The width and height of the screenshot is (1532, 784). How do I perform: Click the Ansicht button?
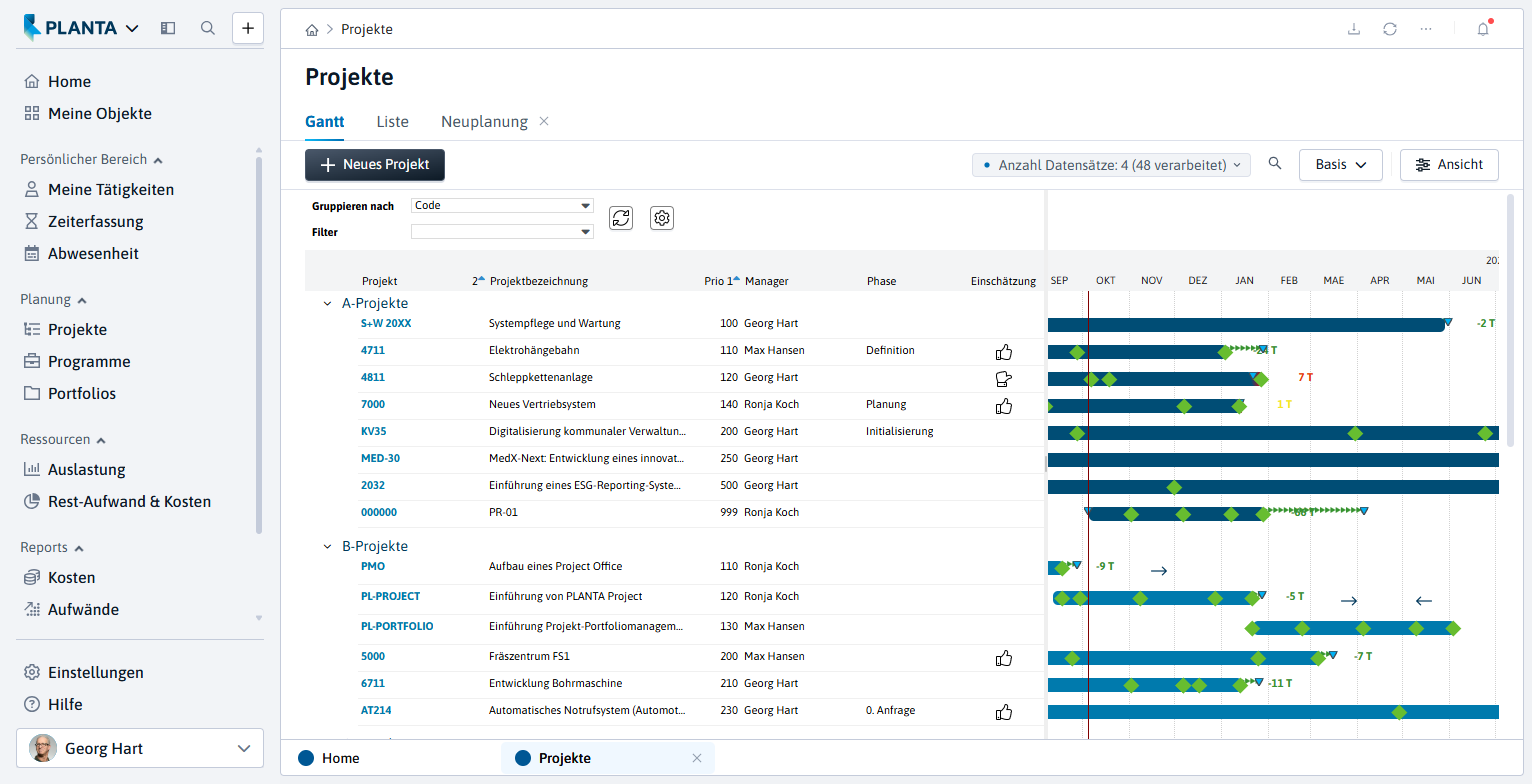click(1449, 165)
